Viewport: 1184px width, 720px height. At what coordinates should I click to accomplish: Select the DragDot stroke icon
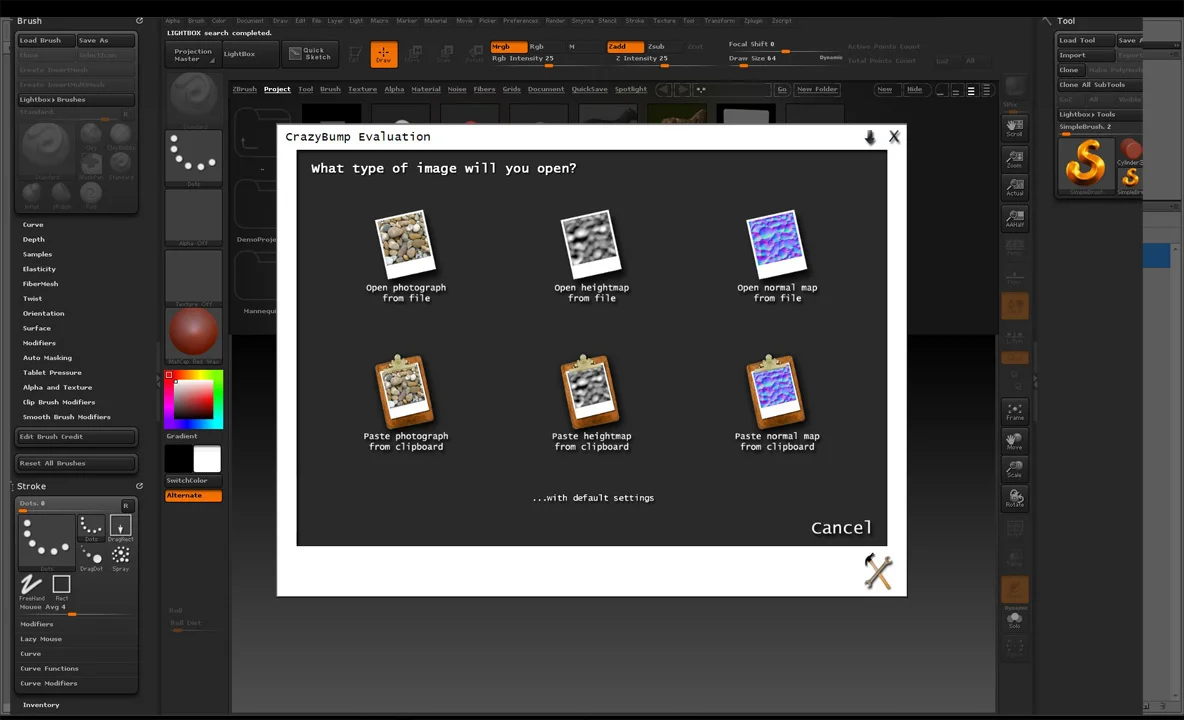point(91,558)
